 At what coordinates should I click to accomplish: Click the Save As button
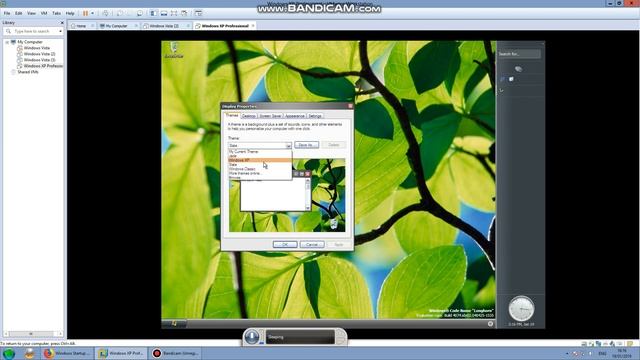(x=306, y=145)
